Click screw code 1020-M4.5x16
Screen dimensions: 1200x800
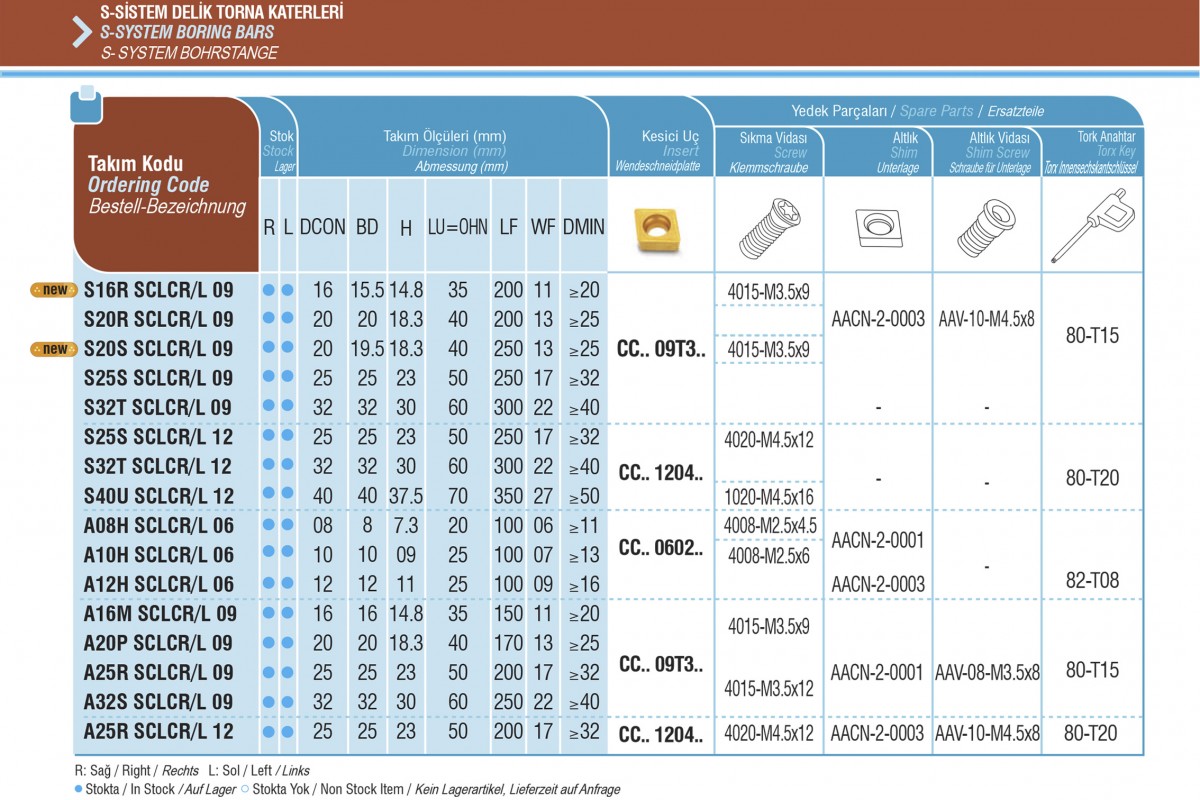[x=770, y=499]
